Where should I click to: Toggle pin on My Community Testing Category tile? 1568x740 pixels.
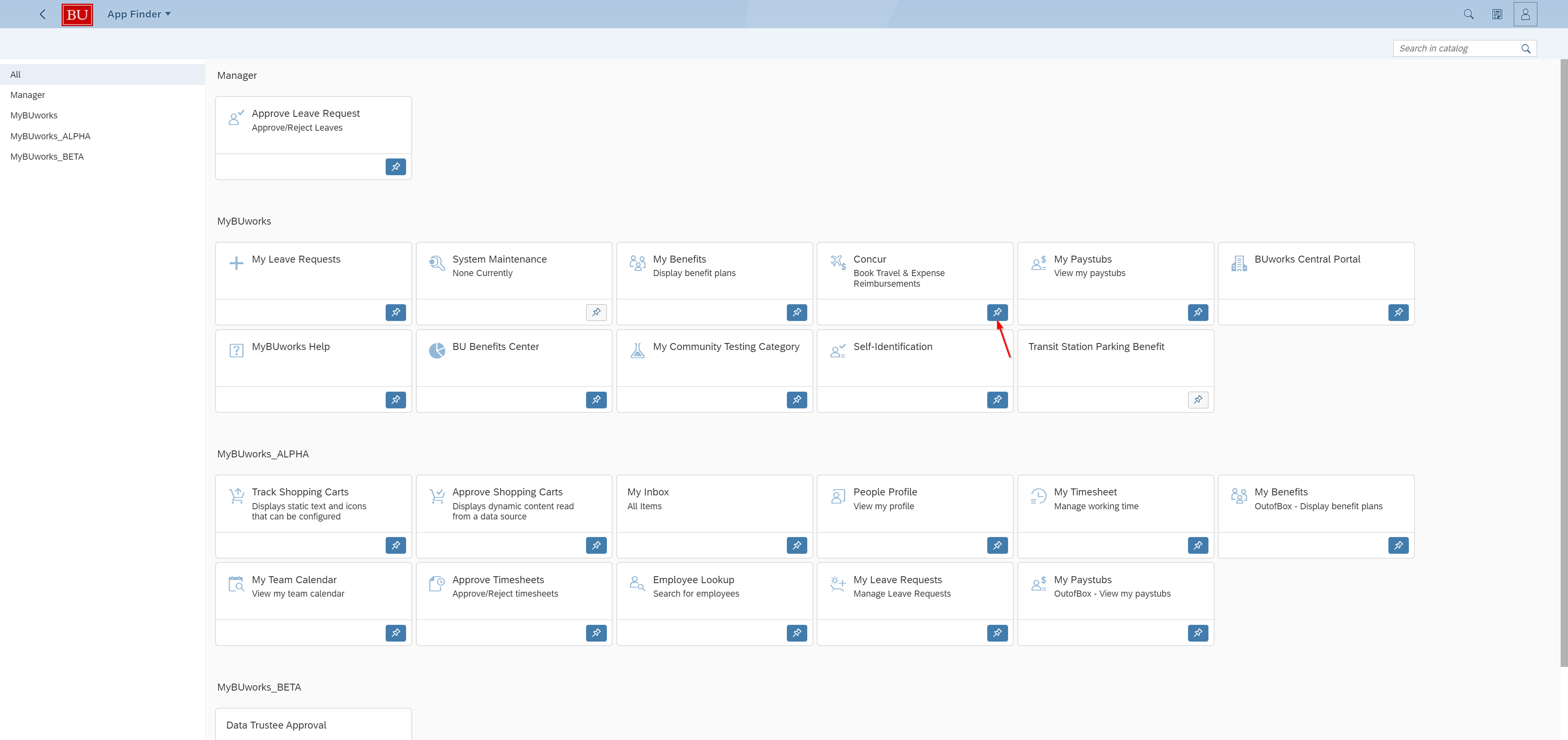[x=797, y=400]
